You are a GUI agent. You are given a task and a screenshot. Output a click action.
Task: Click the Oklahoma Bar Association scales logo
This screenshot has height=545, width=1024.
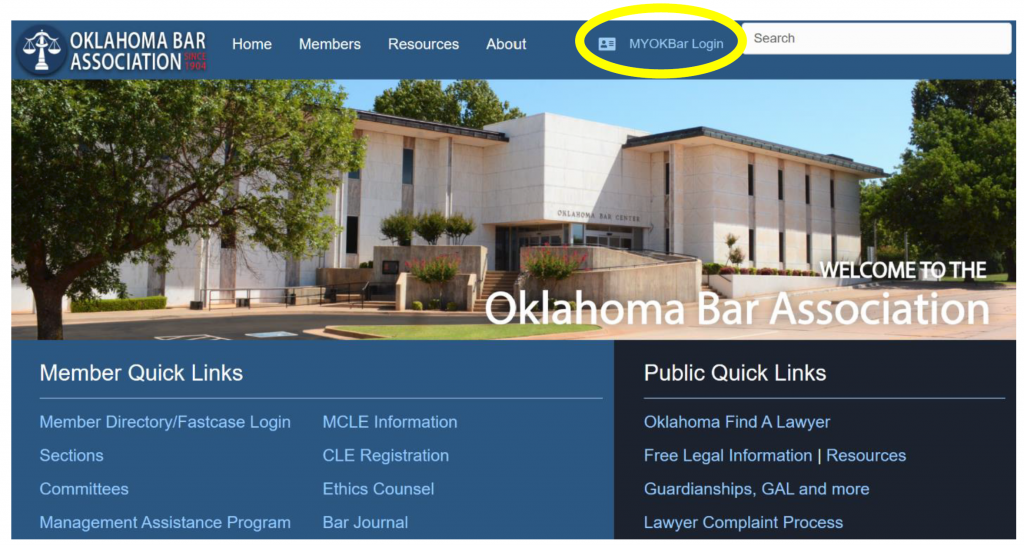41,50
